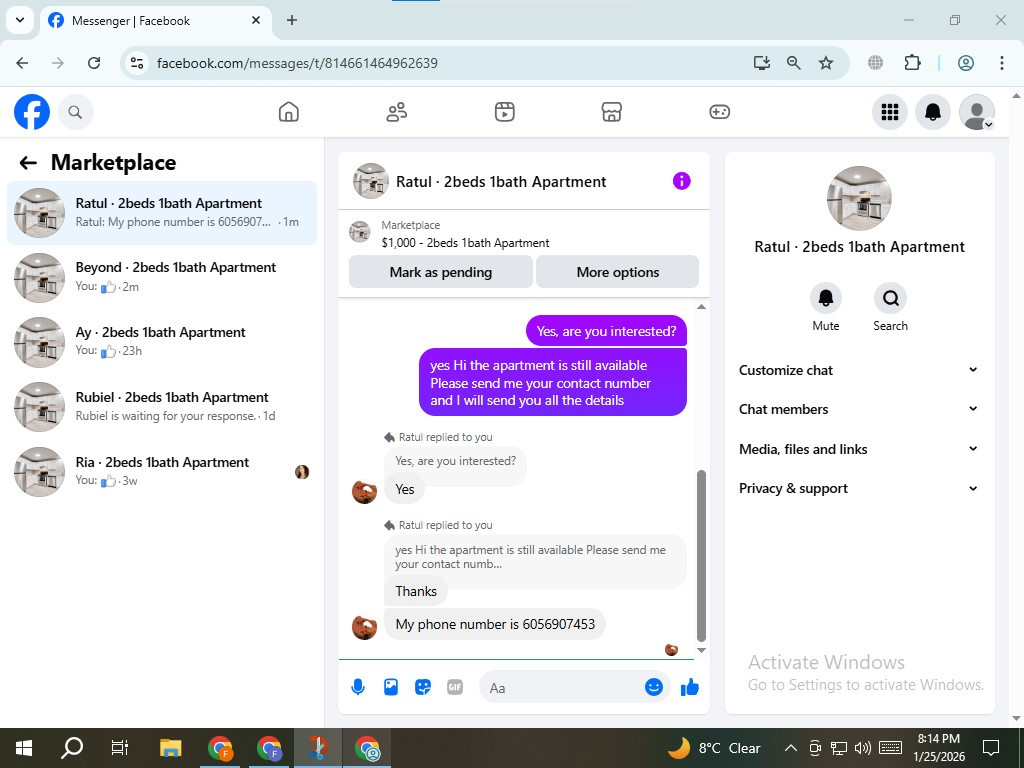This screenshot has width=1024, height=768.
Task: Open the site information icon in address bar
Action: [136, 63]
